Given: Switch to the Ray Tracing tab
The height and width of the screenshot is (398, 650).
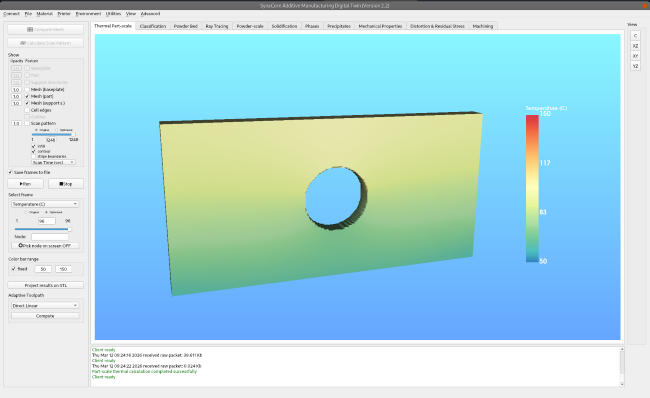Looking at the screenshot, I should coord(217,26).
